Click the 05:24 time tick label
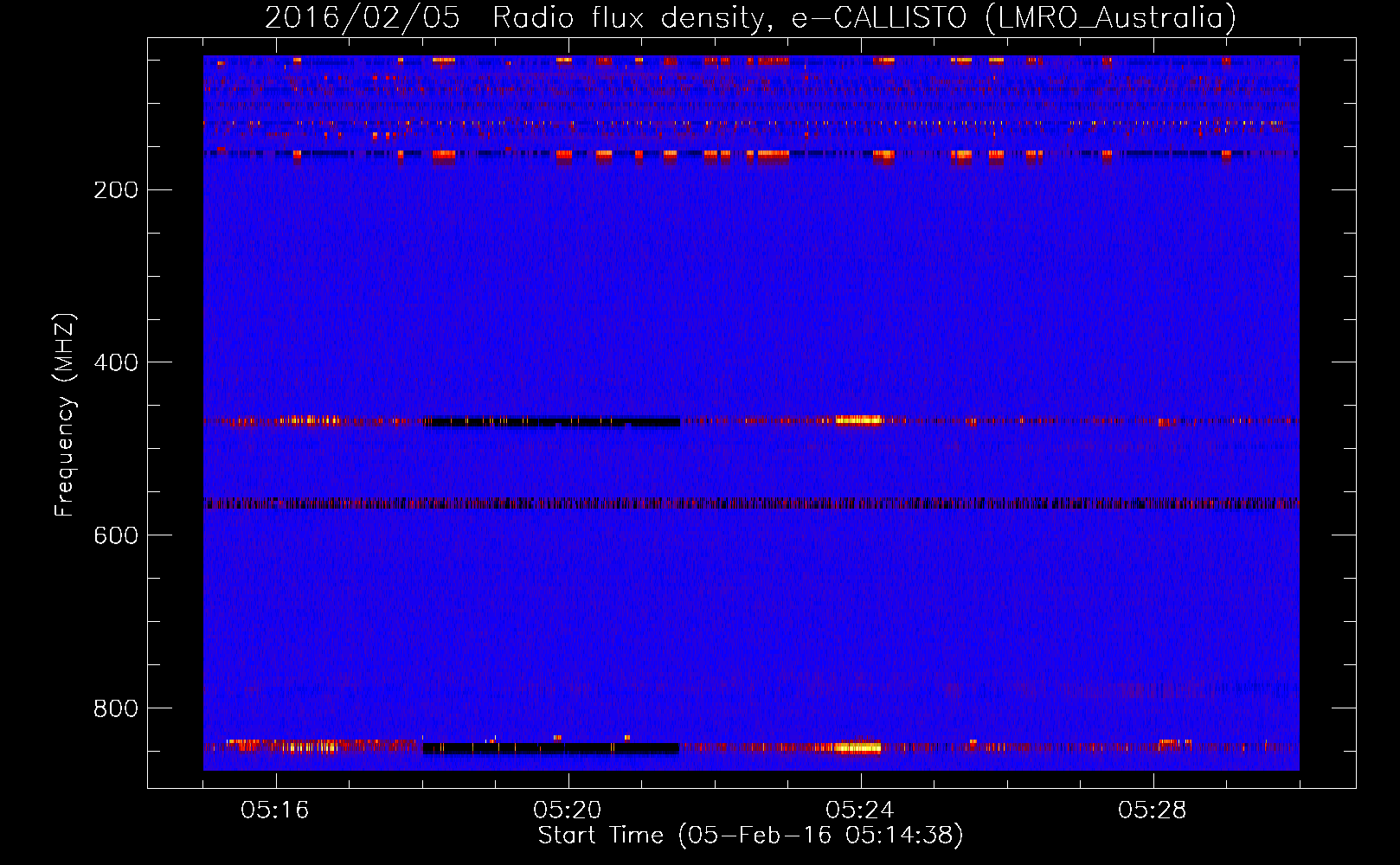Image resolution: width=1400 pixels, height=865 pixels. [x=860, y=811]
